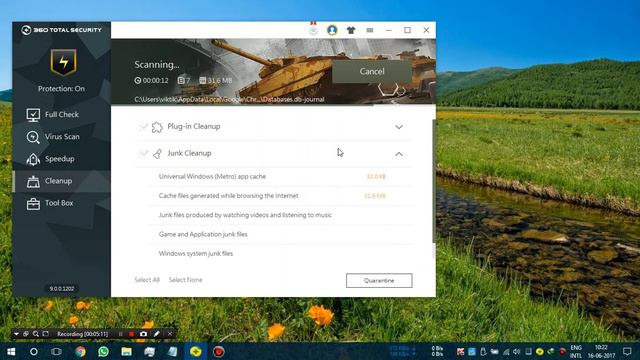
Task: Open File Explorer from the taskbar
Action: 126,351
